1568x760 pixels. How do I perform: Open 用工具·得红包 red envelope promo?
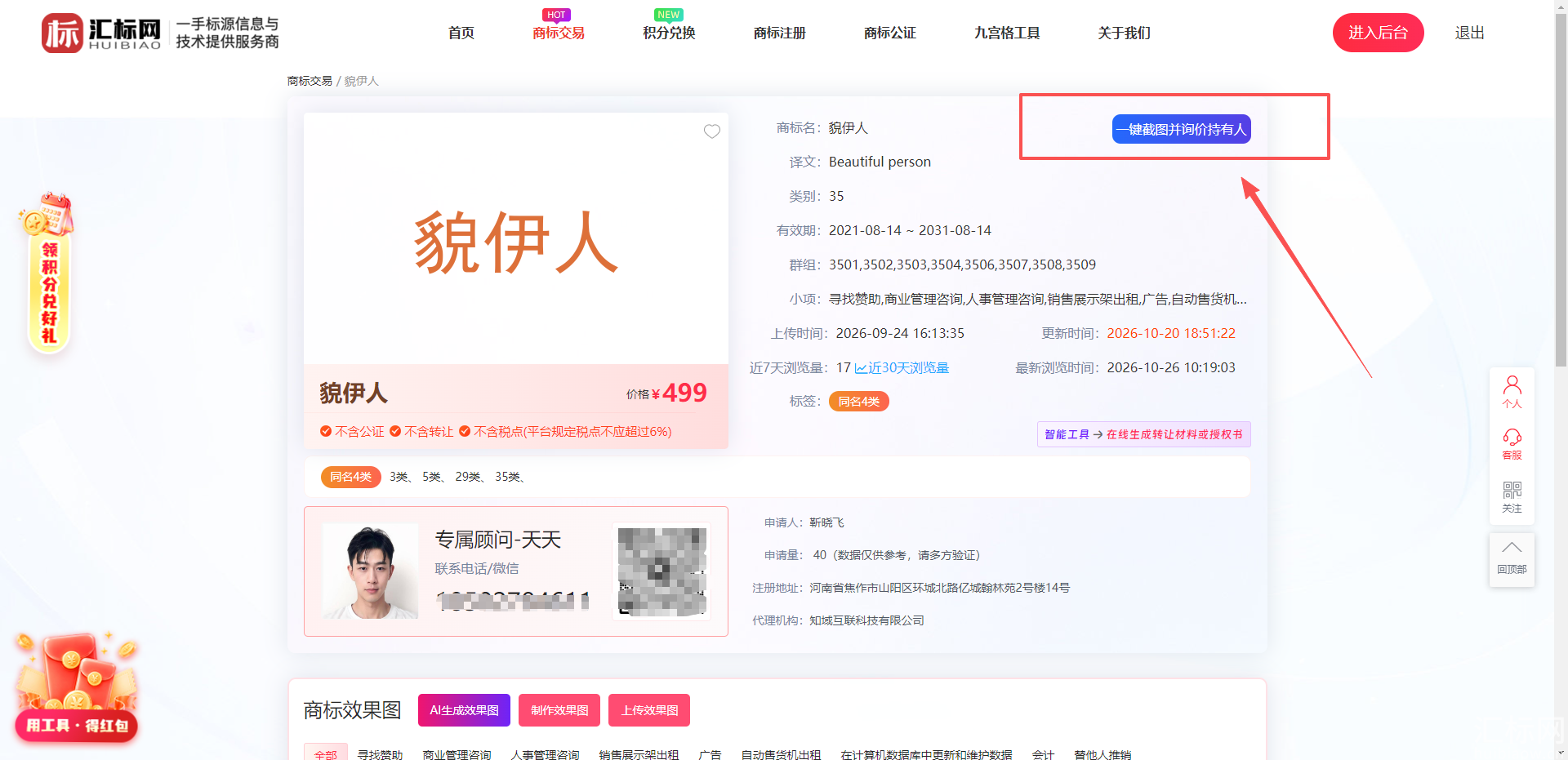[76, 687]
